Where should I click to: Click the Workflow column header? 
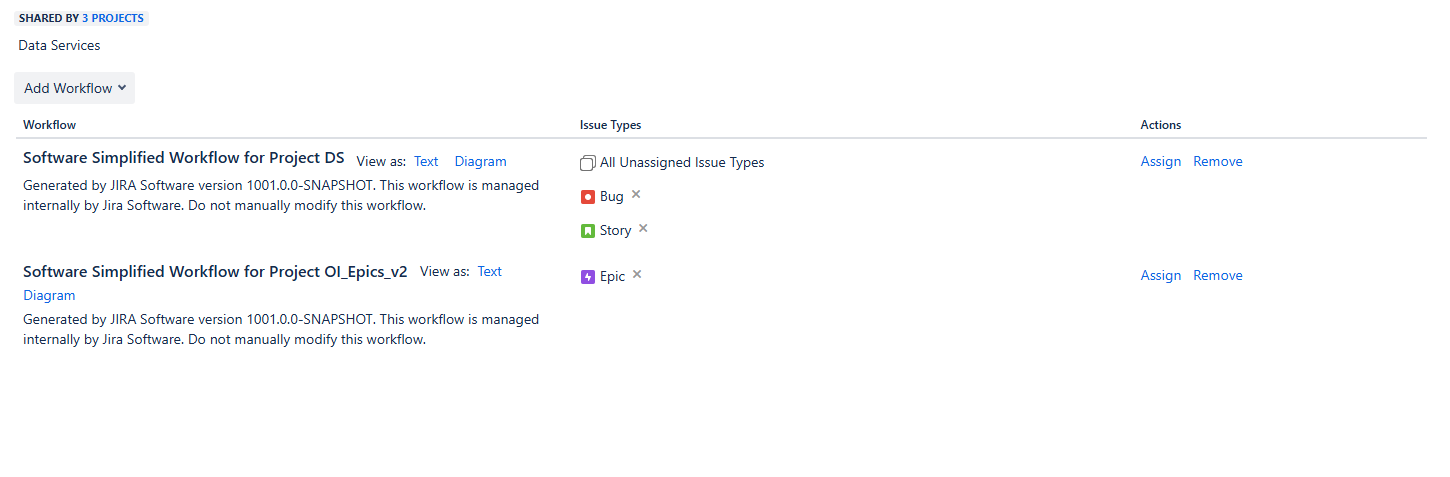[x=50, y=125]
